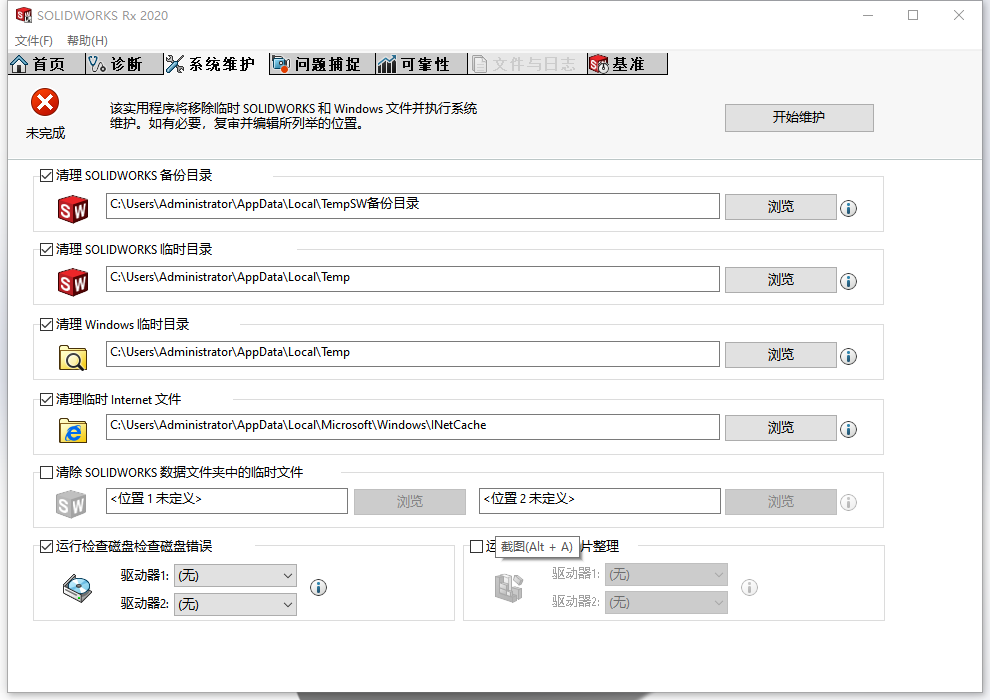Enable 清除 SOLIDWORKS 数据文件夹中的临时文件 checkbox
The image size is (990, 700).
click(x=46, y=472)
